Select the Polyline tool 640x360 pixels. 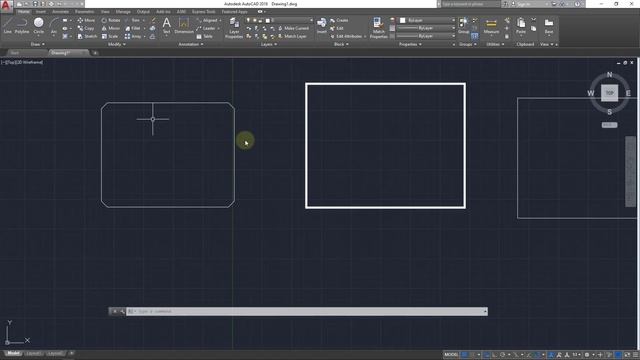(22, 25)
